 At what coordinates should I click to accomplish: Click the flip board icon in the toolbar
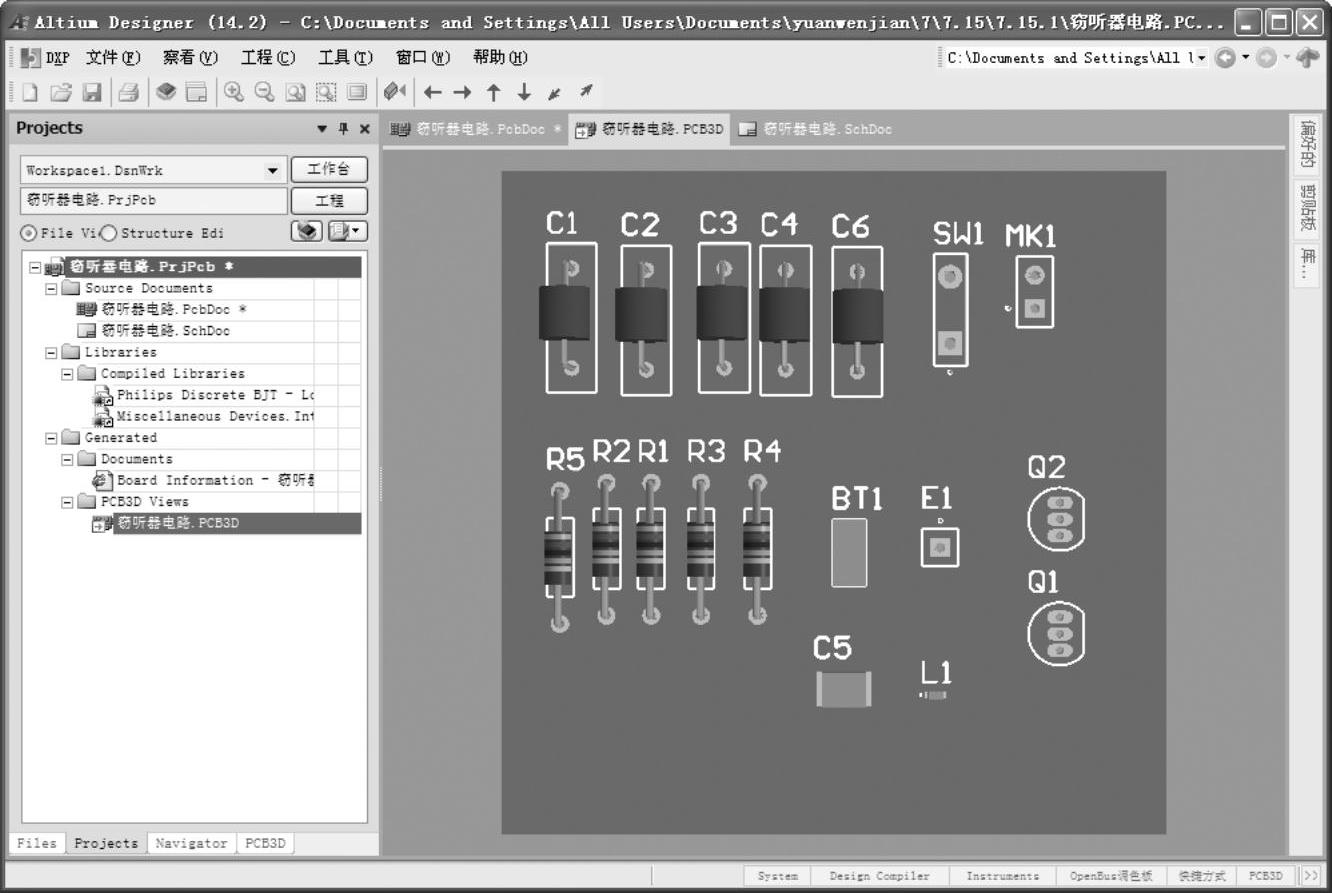395,92
